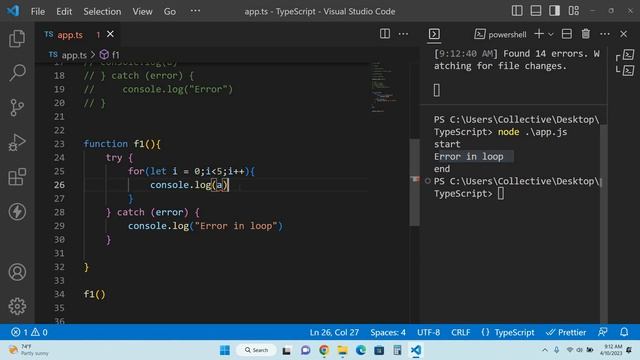Image resolution: width=640 pixels, height=360 pixels.
Task: Open notifications bell in status bar
Action: click(x=624, y=332)
